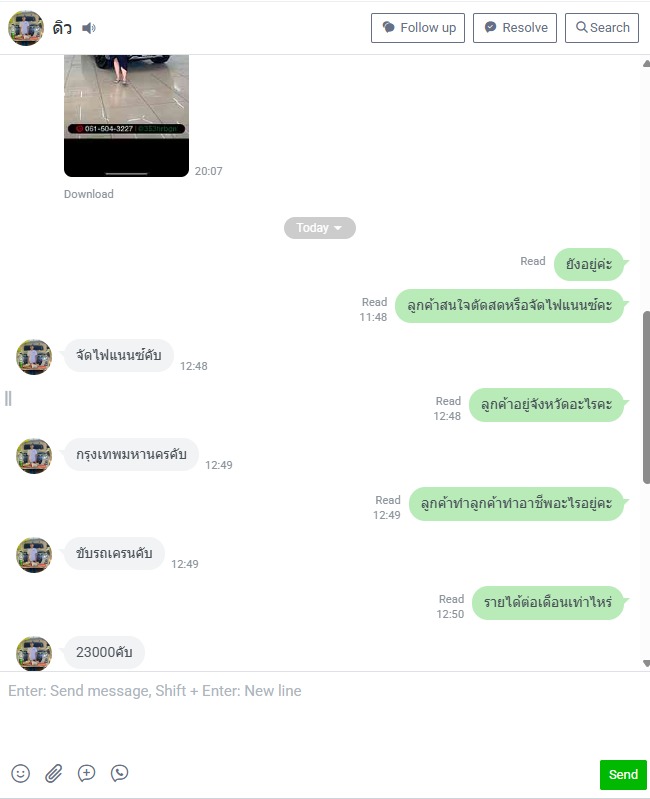Open the received car photo thumbnail
This screenshot has width=650, height=799.
coord(126,116)
